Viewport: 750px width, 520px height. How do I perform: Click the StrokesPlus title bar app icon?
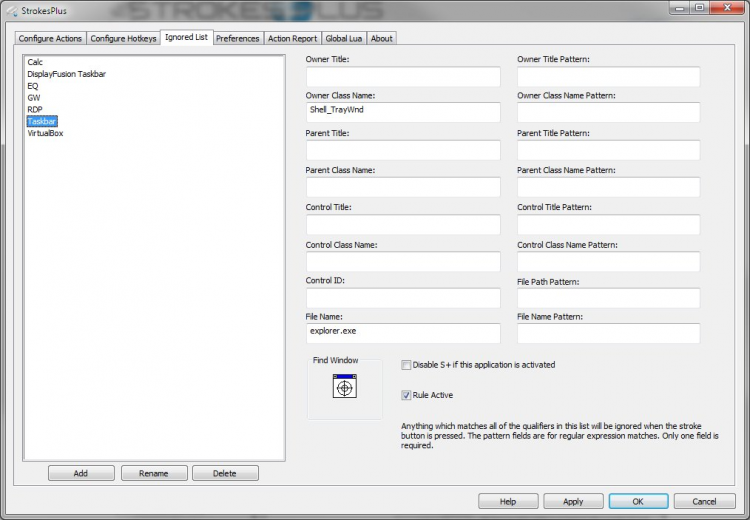12,11
